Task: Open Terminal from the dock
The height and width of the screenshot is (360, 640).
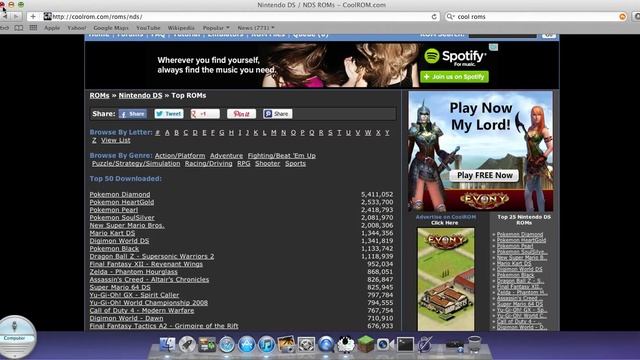Action: pos(405,344)
